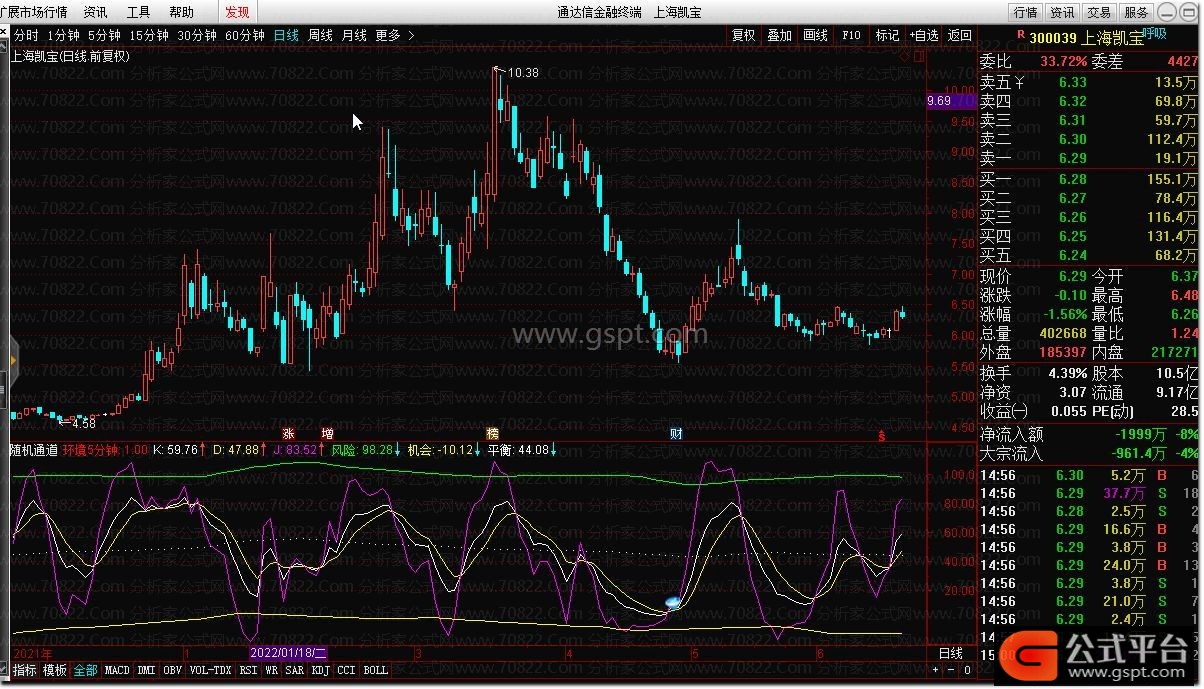Select the 日线 daily period
The width and height of the screenshot is (1204, 689).
(x=286, y=35)
